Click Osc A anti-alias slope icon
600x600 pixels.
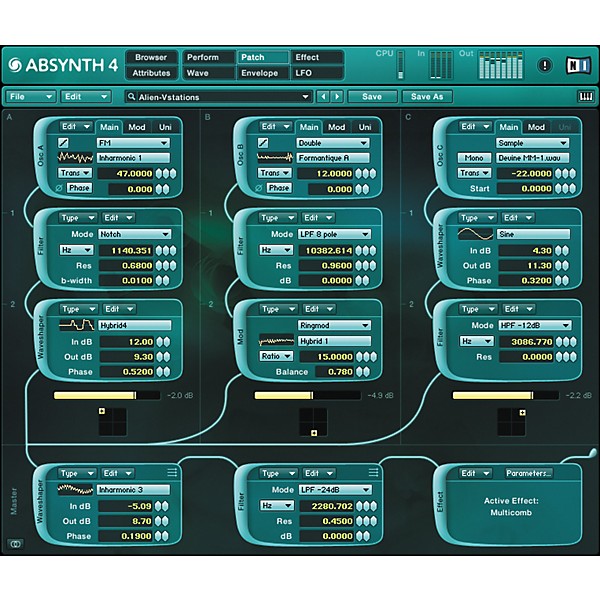63,143
